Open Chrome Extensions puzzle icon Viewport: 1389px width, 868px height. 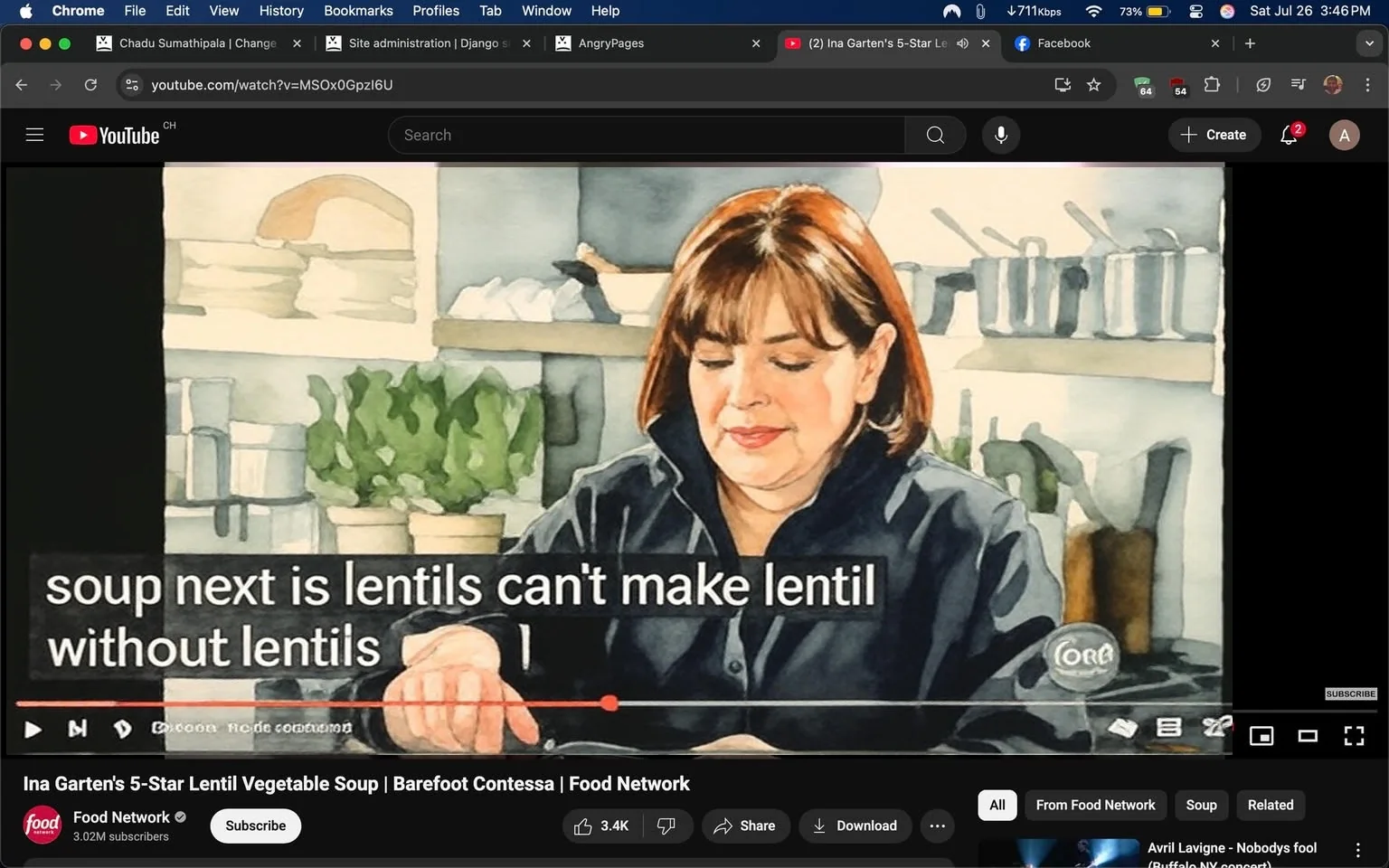click(1212, 84)
